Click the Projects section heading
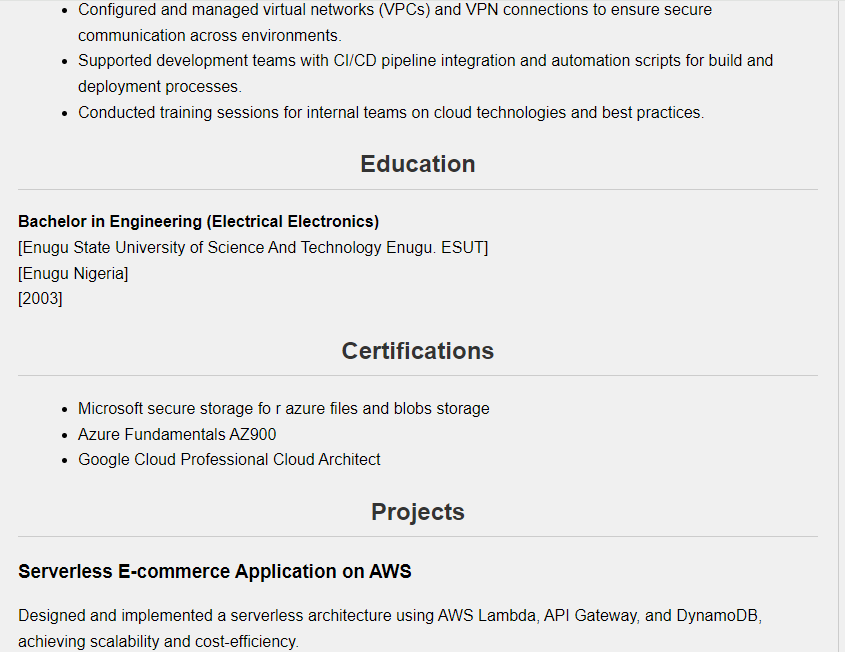Viewport: 845px width, 652px height. (417, 512)
